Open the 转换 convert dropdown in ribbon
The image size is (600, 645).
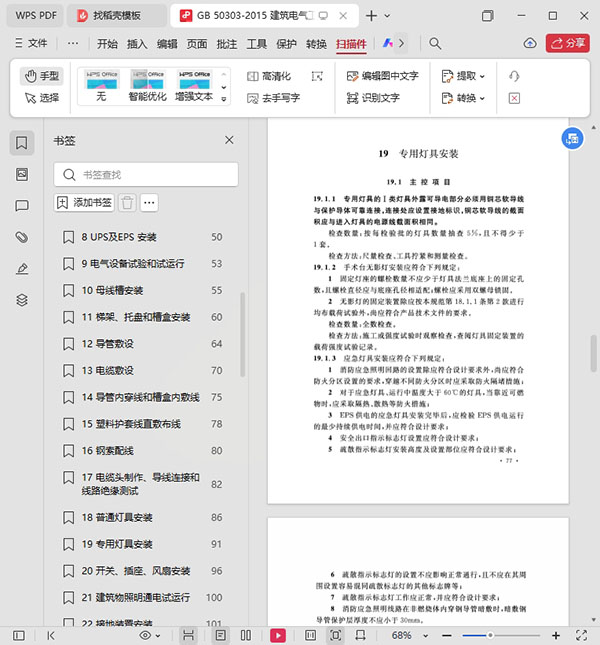(463, 98)
